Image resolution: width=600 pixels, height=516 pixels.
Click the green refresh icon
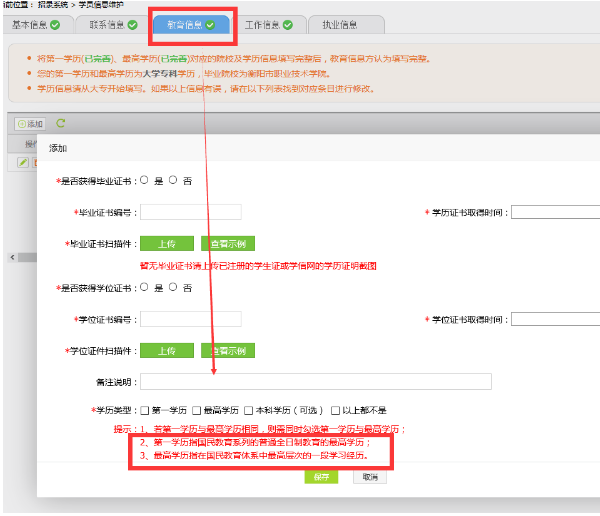(60, 123)
